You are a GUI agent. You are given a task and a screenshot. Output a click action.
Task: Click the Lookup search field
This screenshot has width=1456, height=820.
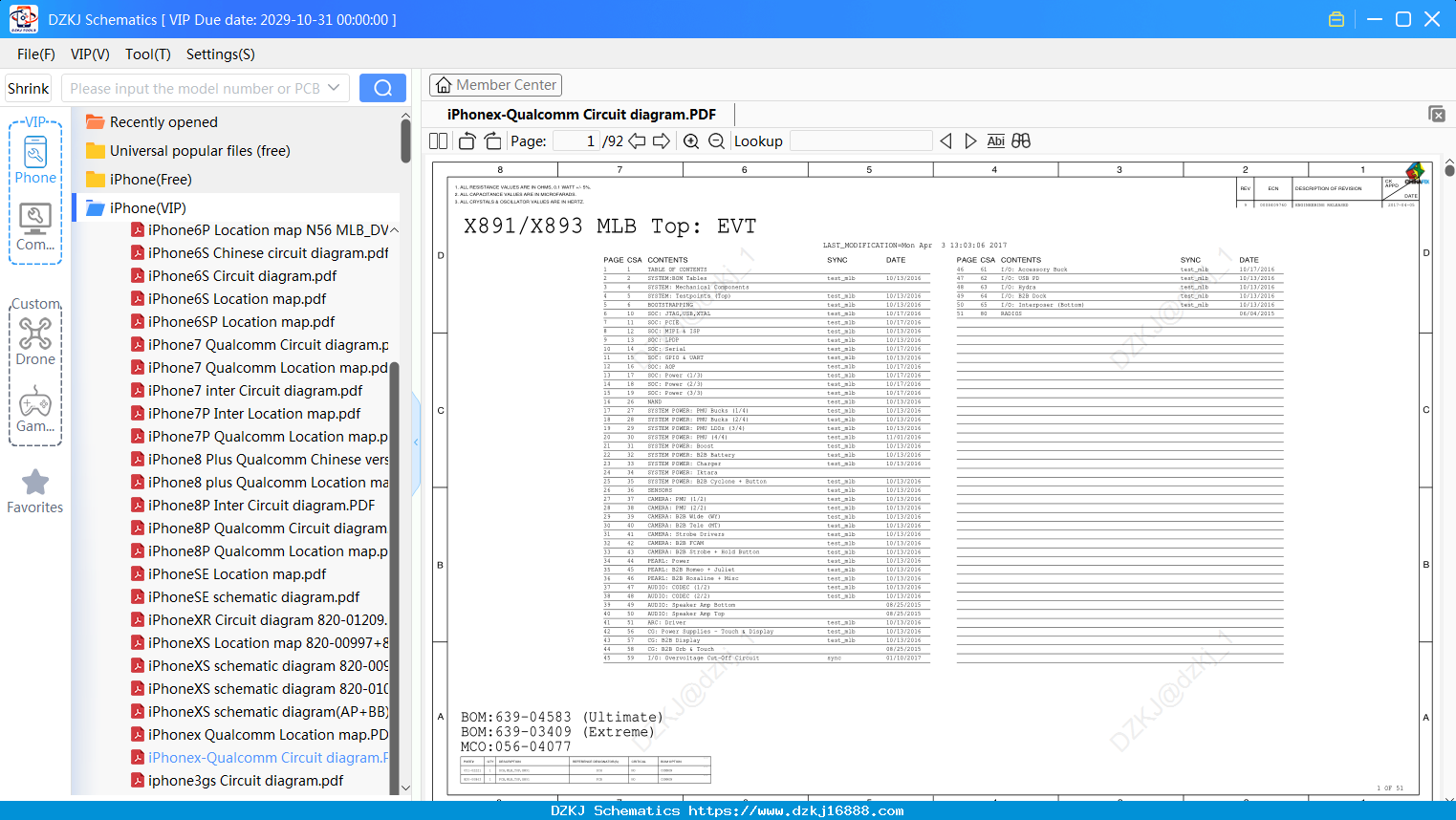(x=861, y=140)
